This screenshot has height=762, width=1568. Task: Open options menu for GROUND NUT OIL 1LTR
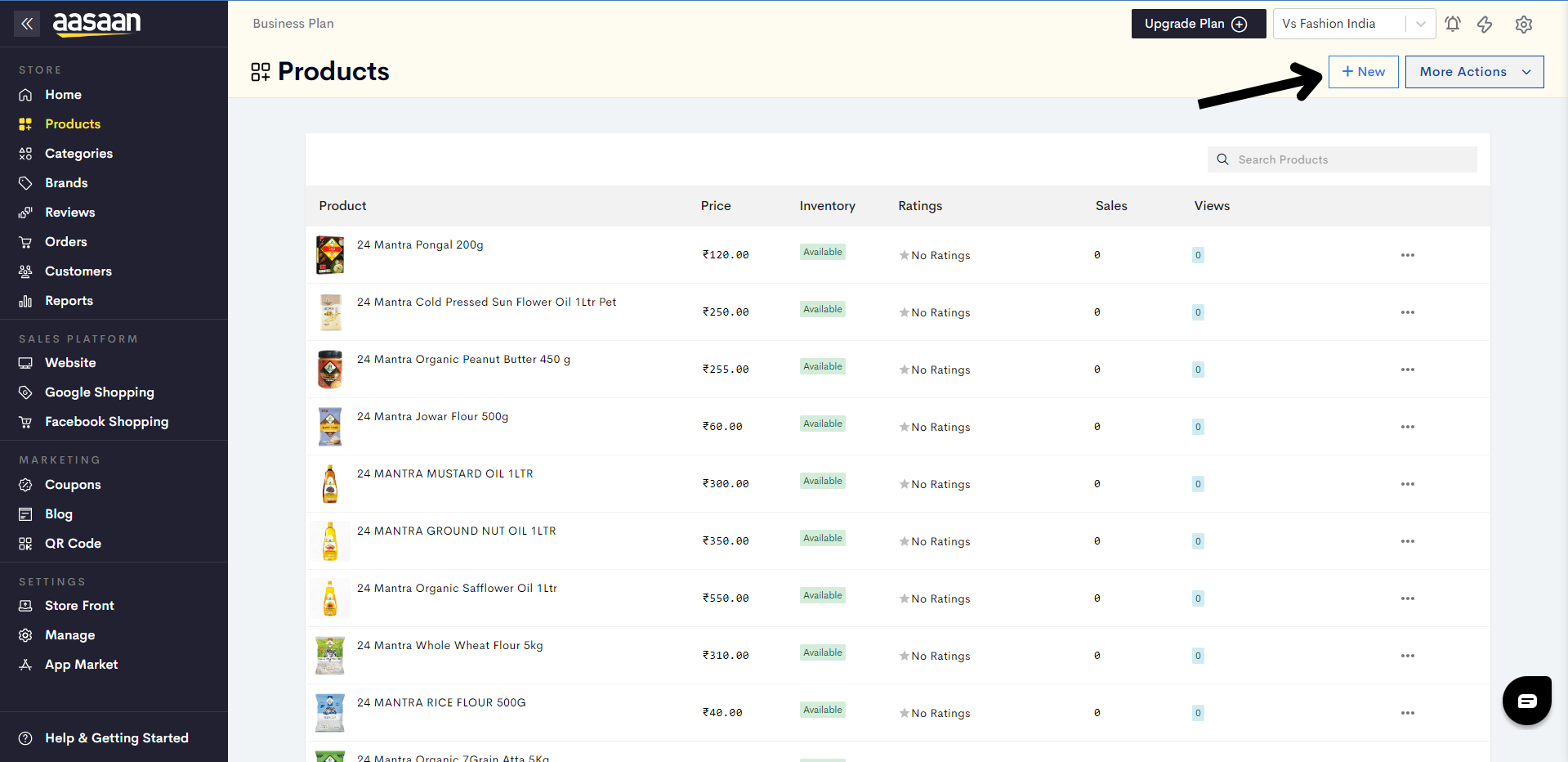[x=1407, y=541]
